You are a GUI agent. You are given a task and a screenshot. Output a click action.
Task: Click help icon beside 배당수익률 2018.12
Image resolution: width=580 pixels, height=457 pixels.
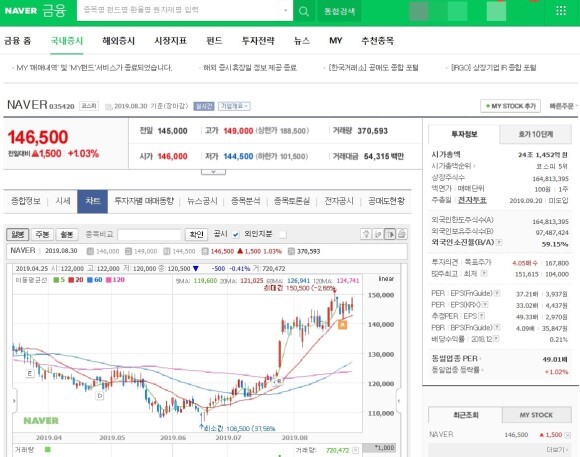coord(496,339)
